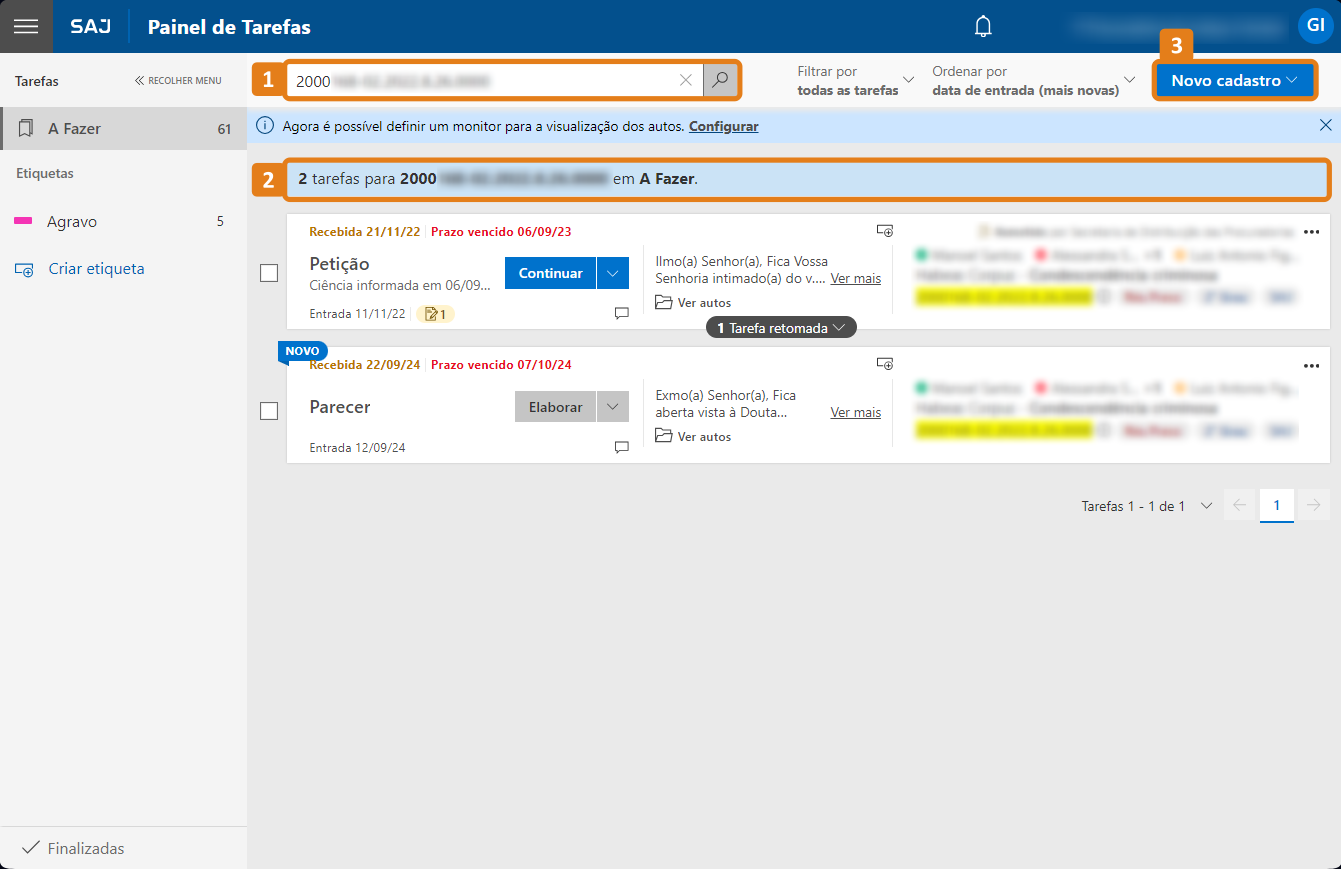Open Finalizadas task list
This screenshot has height=869, width=1341.
point(85,848)
